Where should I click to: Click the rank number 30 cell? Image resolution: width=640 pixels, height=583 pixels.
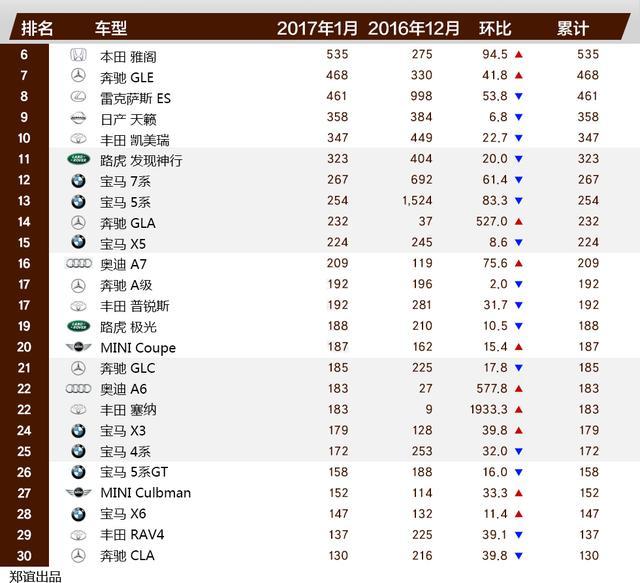[24, 556]
